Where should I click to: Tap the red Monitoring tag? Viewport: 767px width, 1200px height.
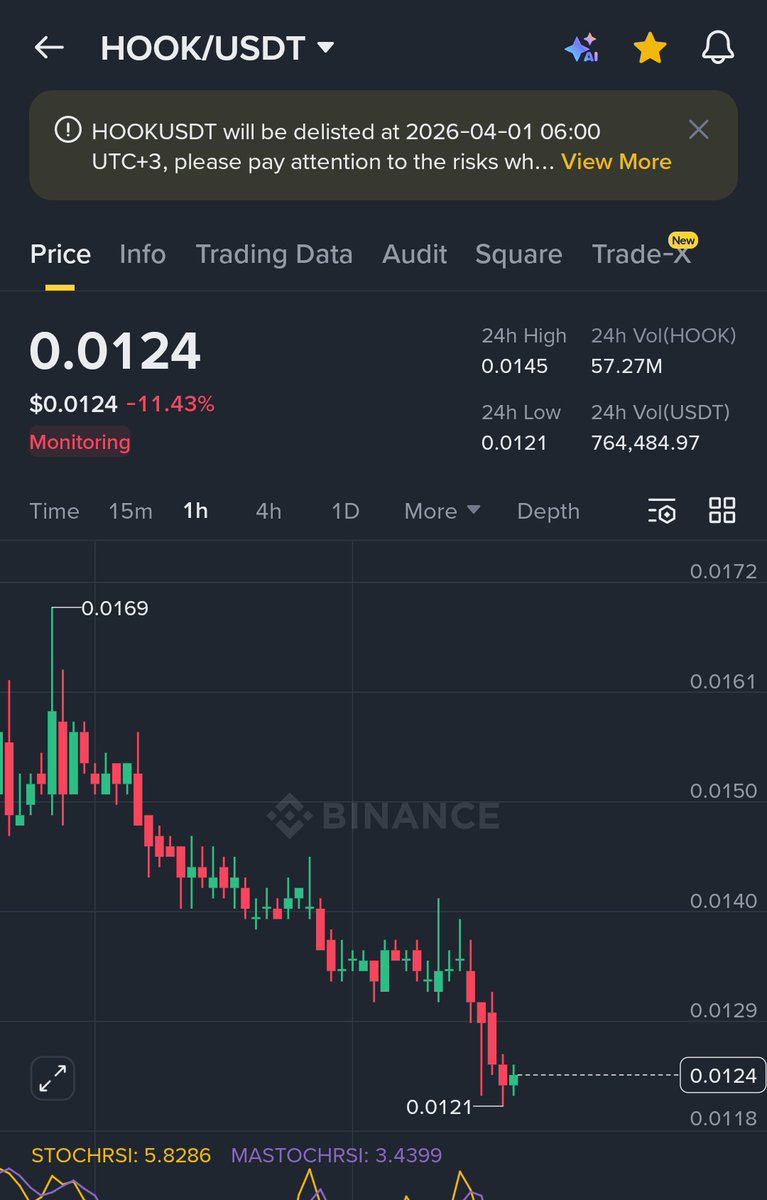click(80, 442)
